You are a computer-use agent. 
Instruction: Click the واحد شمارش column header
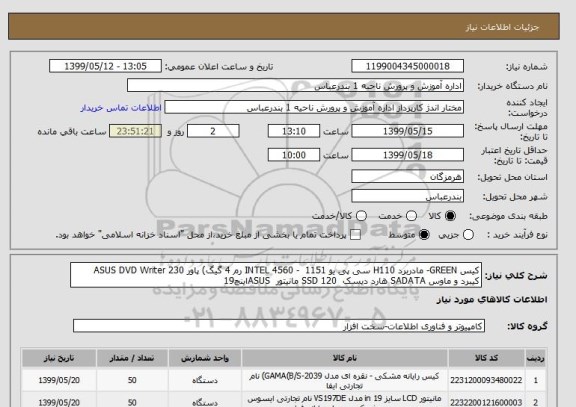click(205, 358)
